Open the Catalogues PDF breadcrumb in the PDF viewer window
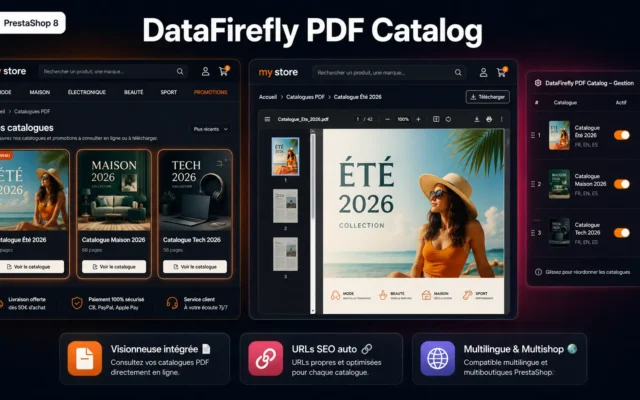 (x=305, y=97)
